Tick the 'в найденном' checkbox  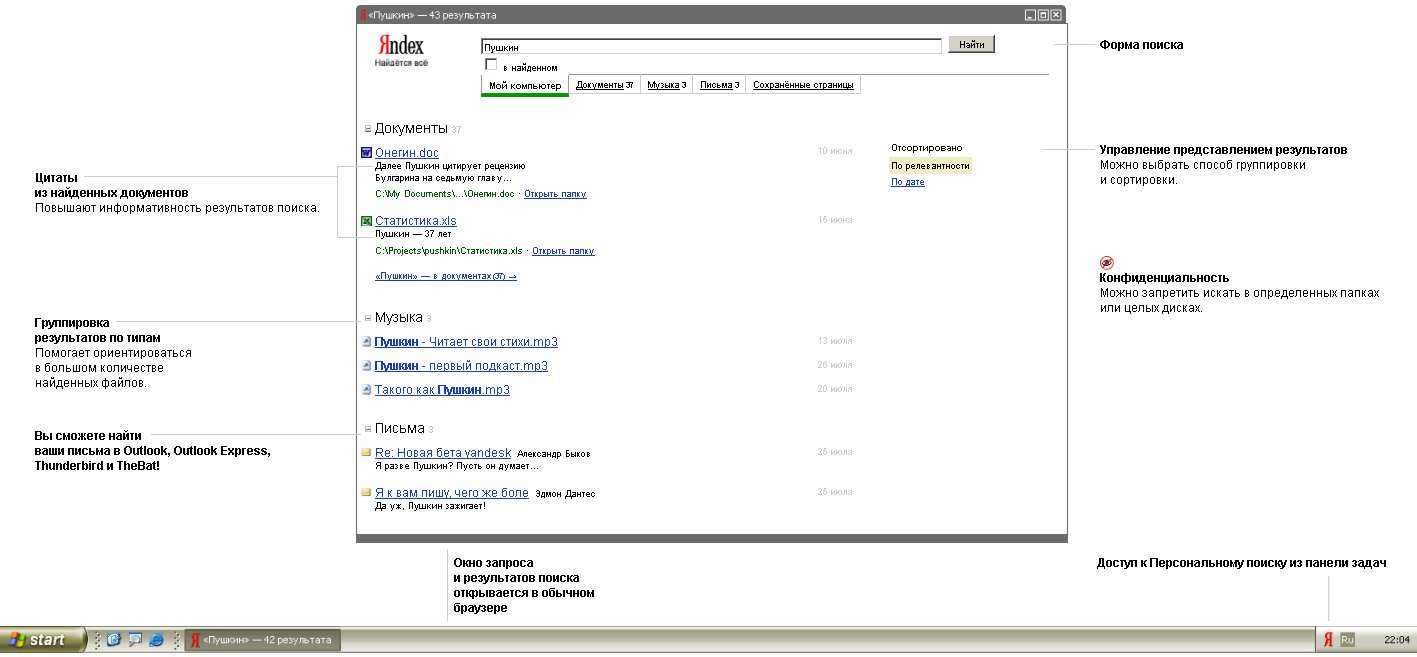pos(491,65)
